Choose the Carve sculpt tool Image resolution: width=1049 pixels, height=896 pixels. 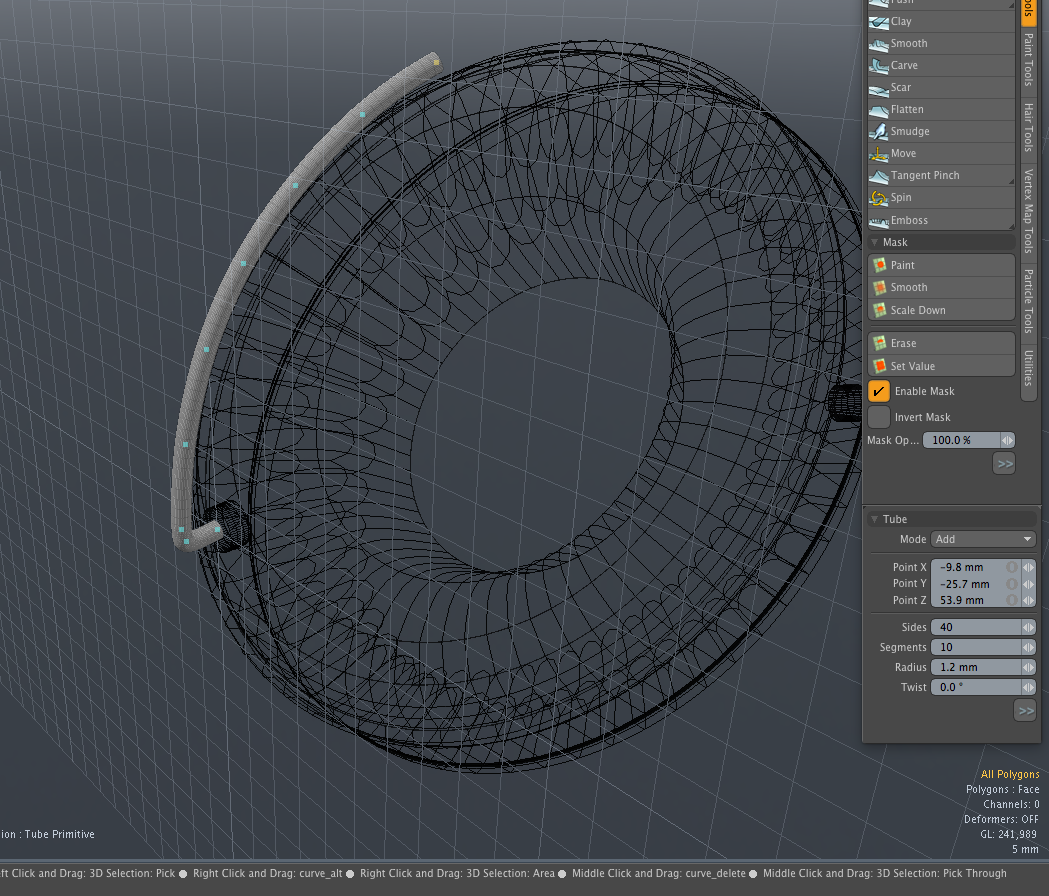(941, 66)
